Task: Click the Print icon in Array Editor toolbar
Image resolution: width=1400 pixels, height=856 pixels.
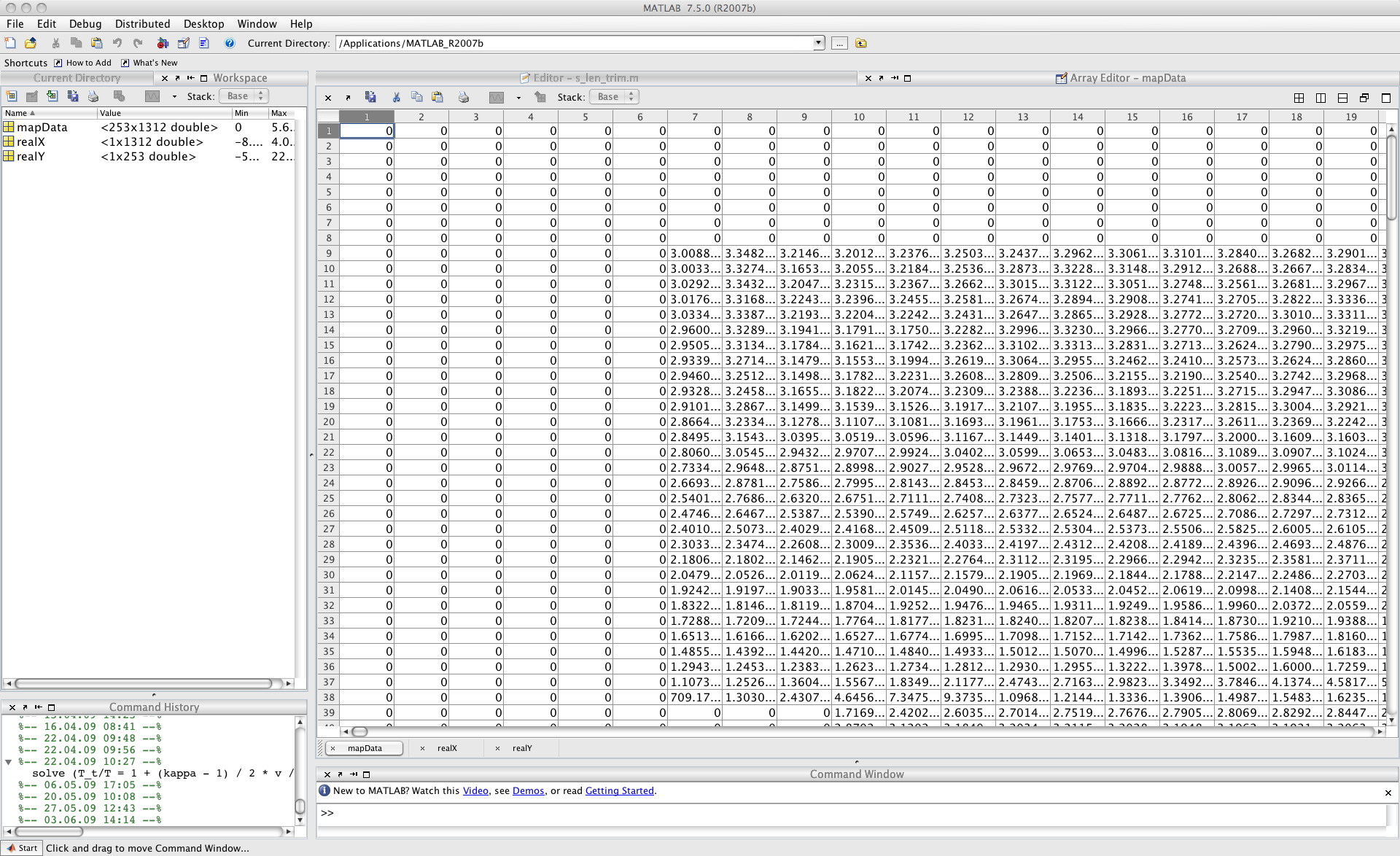Action: (464, 97)
